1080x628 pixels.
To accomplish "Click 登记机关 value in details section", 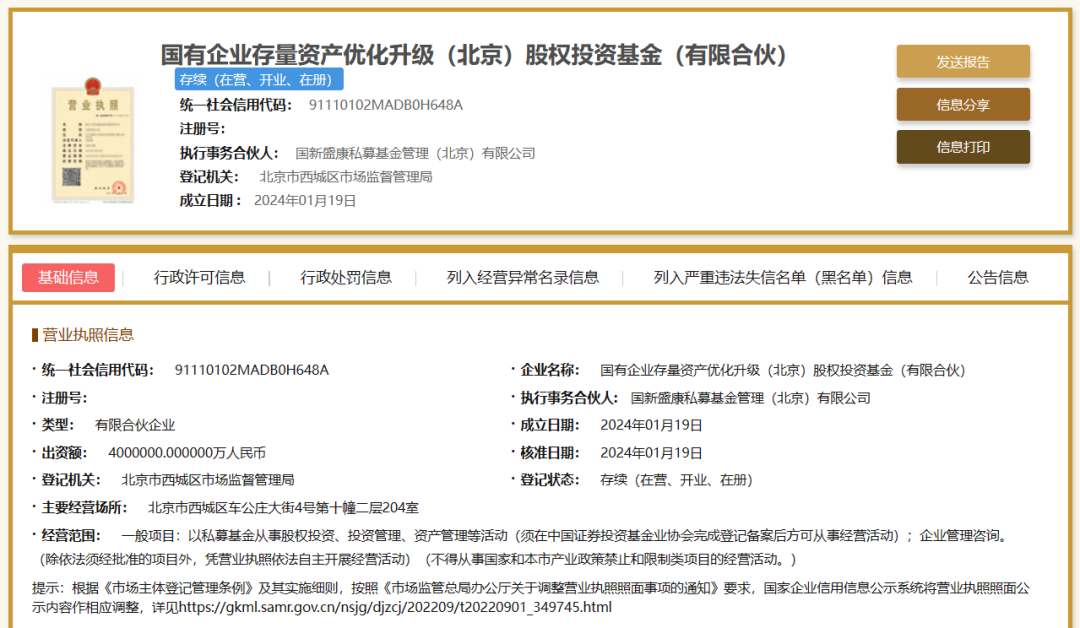I will coord(208,480).
